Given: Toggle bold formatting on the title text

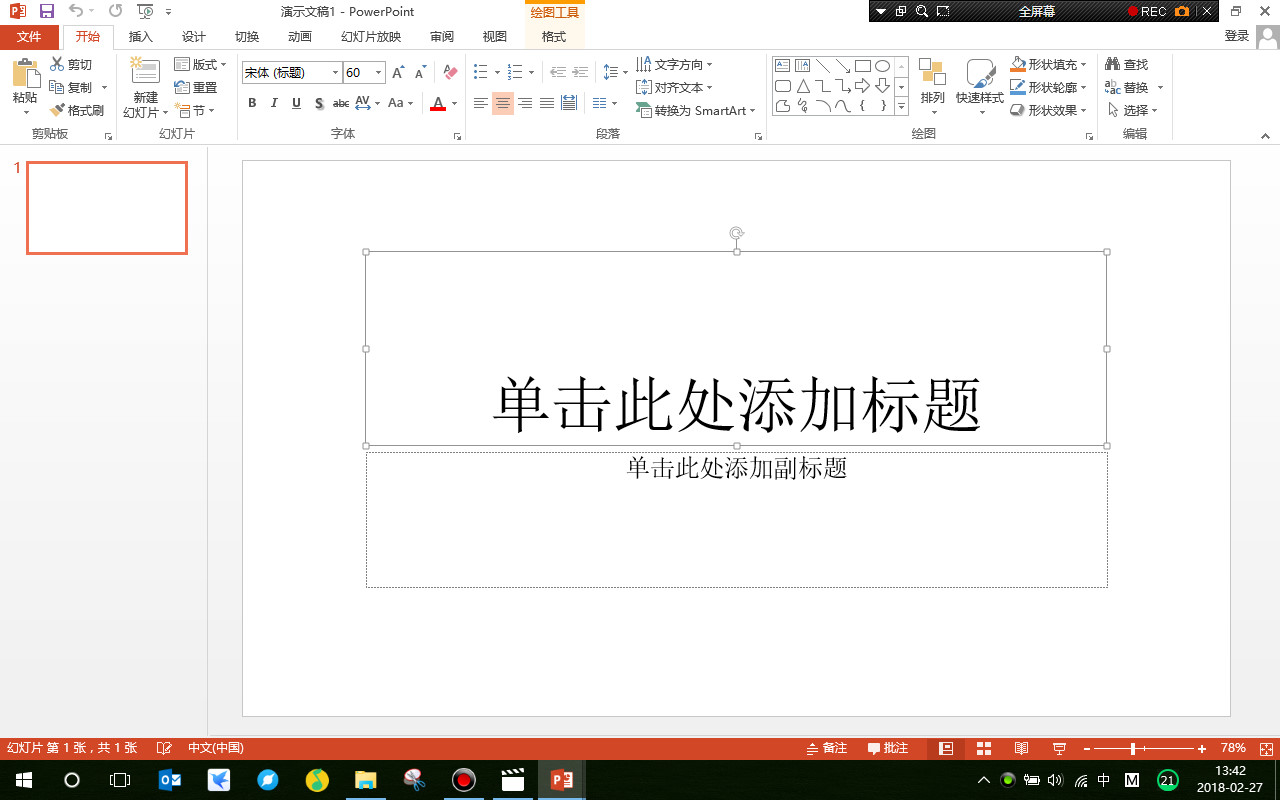Looking at the screenshot, I should coord(252,103).
